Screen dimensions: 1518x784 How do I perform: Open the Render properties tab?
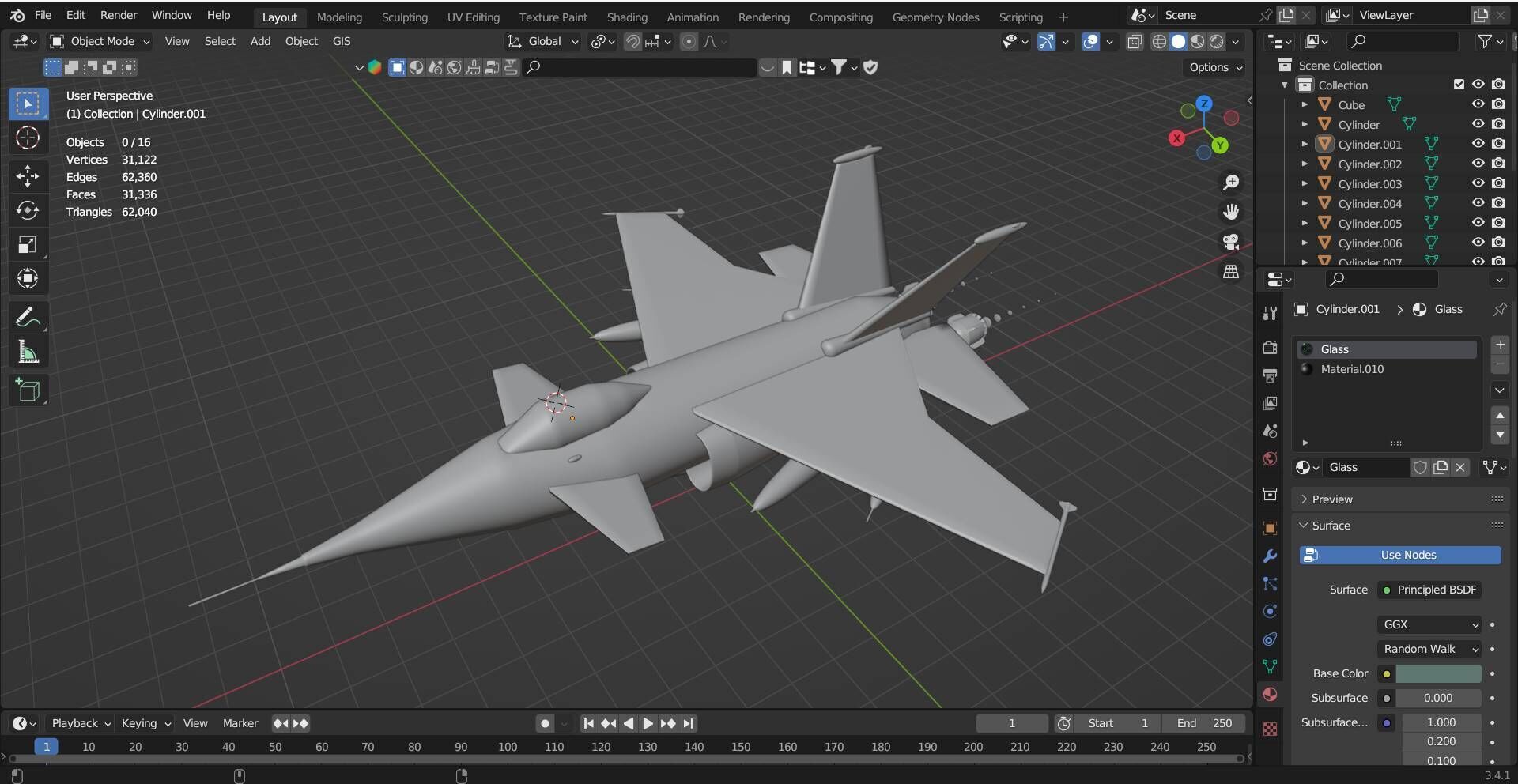coord(1270,348)
